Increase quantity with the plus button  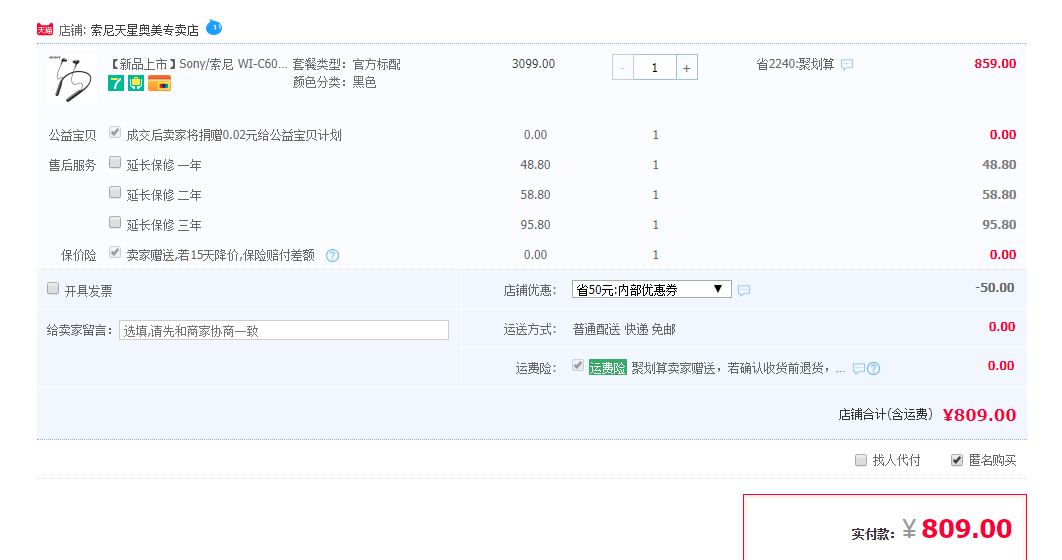tap(687, 68)
